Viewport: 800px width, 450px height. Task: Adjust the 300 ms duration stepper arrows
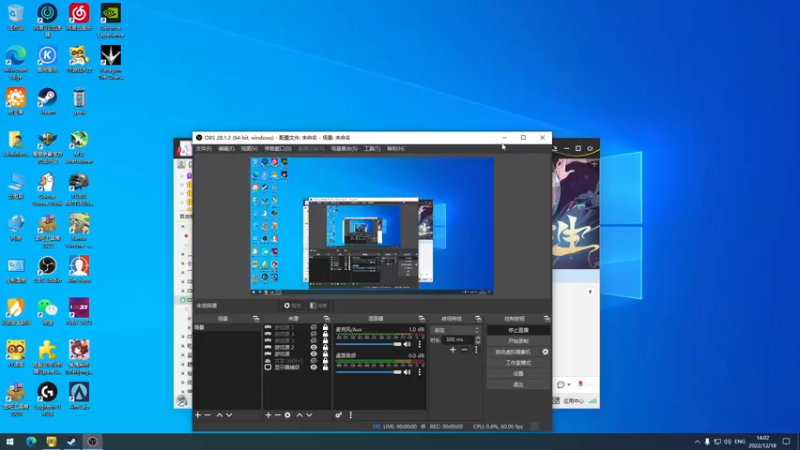coord(478,339)
